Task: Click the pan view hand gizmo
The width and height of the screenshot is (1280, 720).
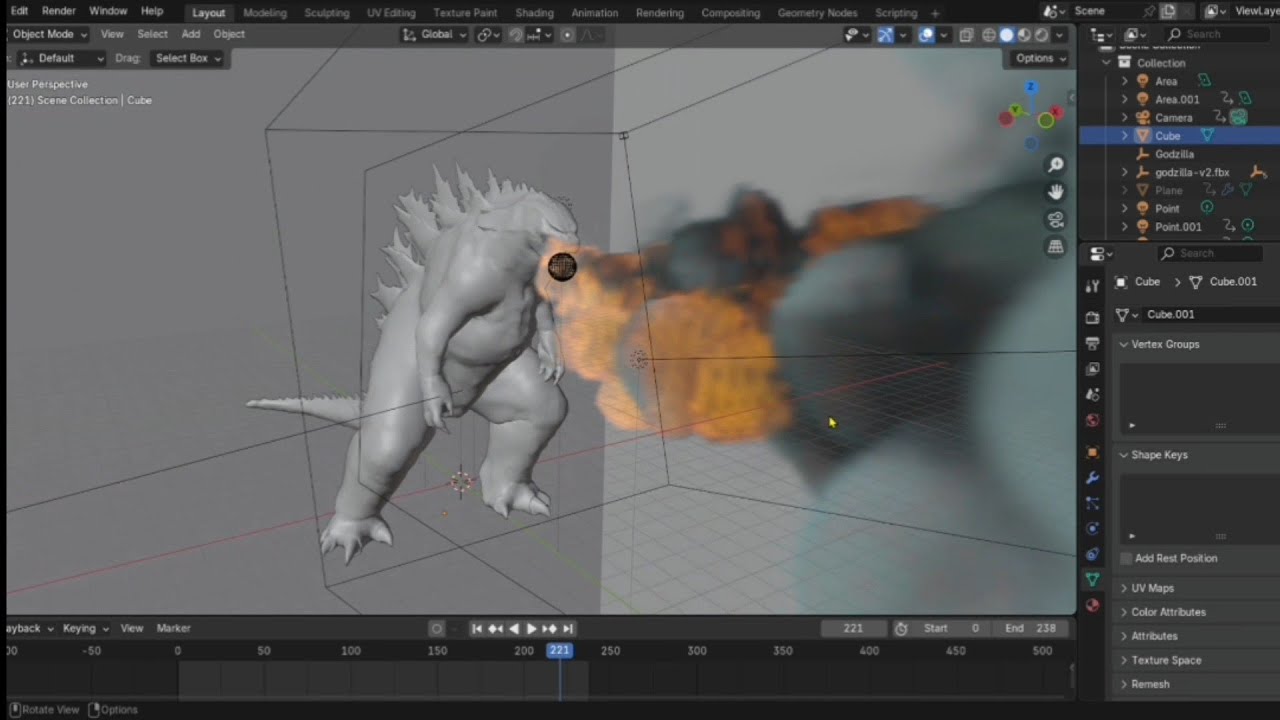Action: click(x=1055, y=192)
